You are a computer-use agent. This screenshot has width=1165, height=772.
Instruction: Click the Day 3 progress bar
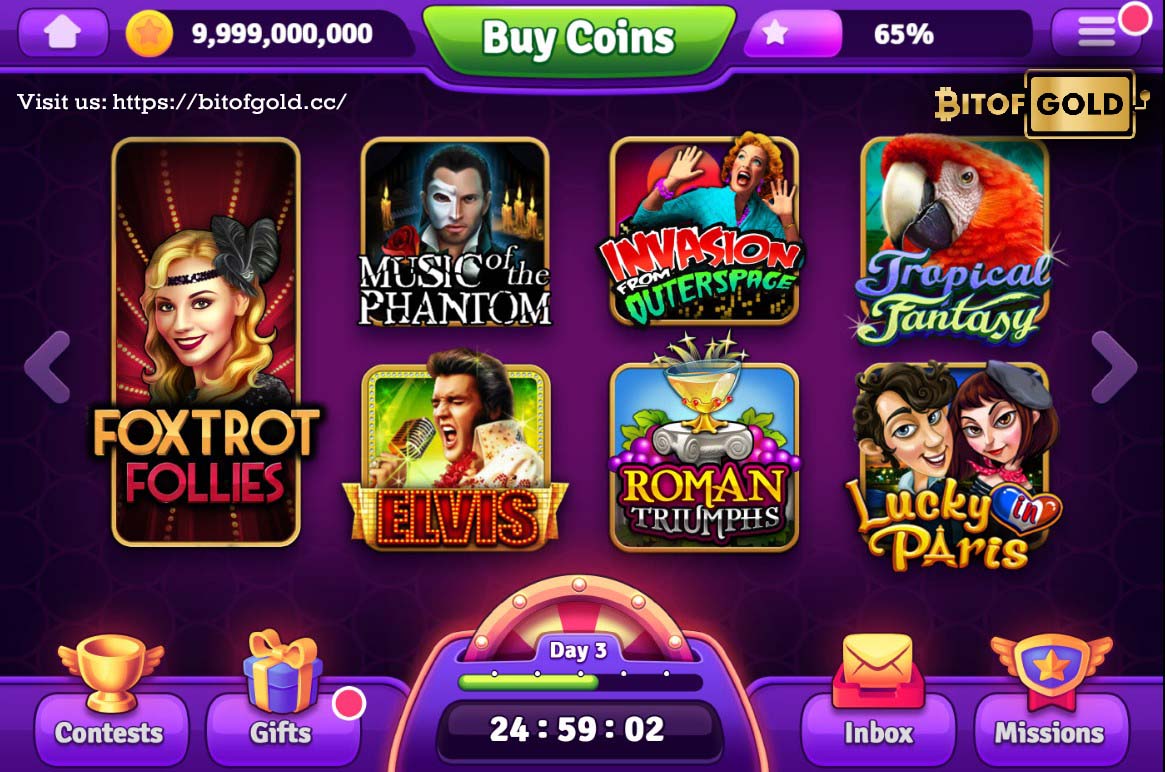tap(580, 682)
